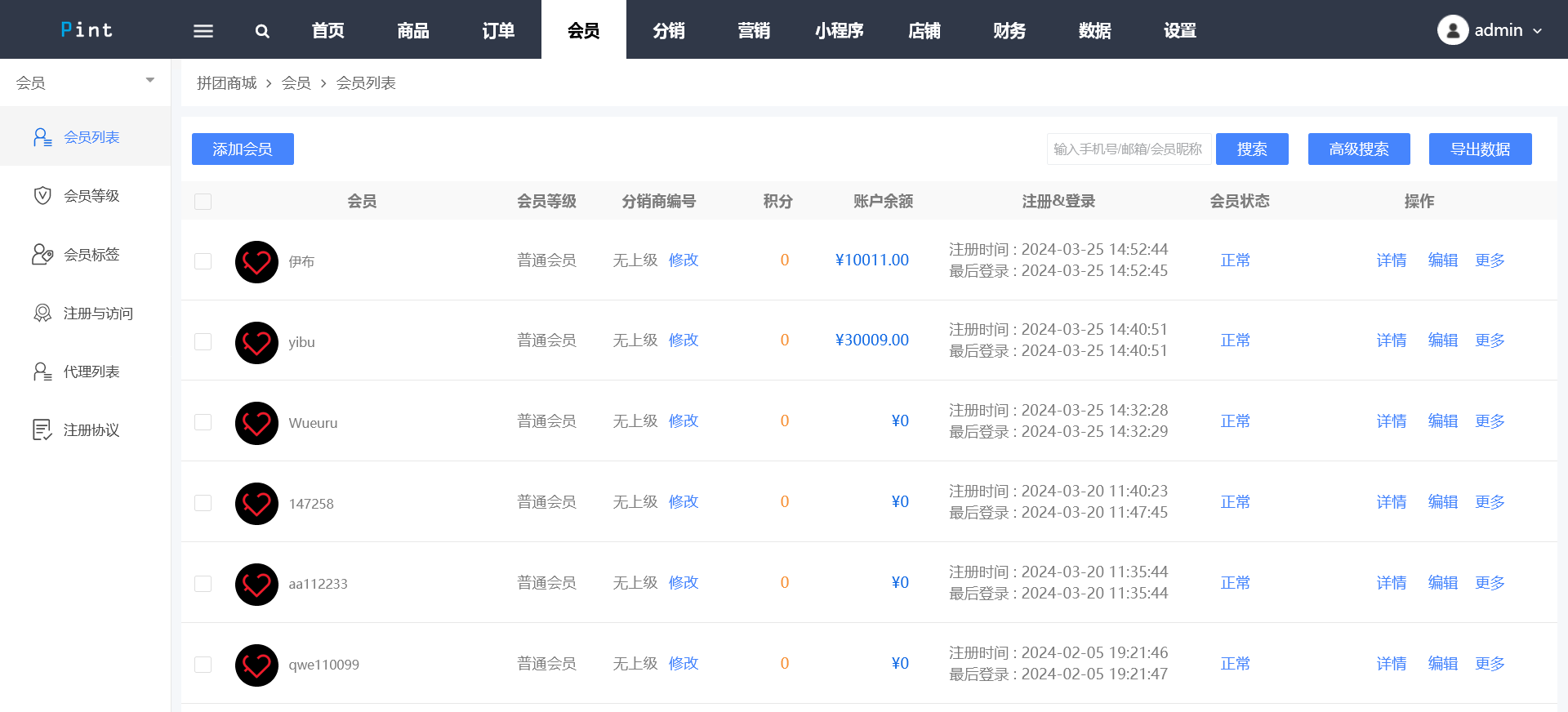The width and height of the screenshot is (1568, 712).
Task: Click the hamburger menu icon
Action: tap(203, 31)
